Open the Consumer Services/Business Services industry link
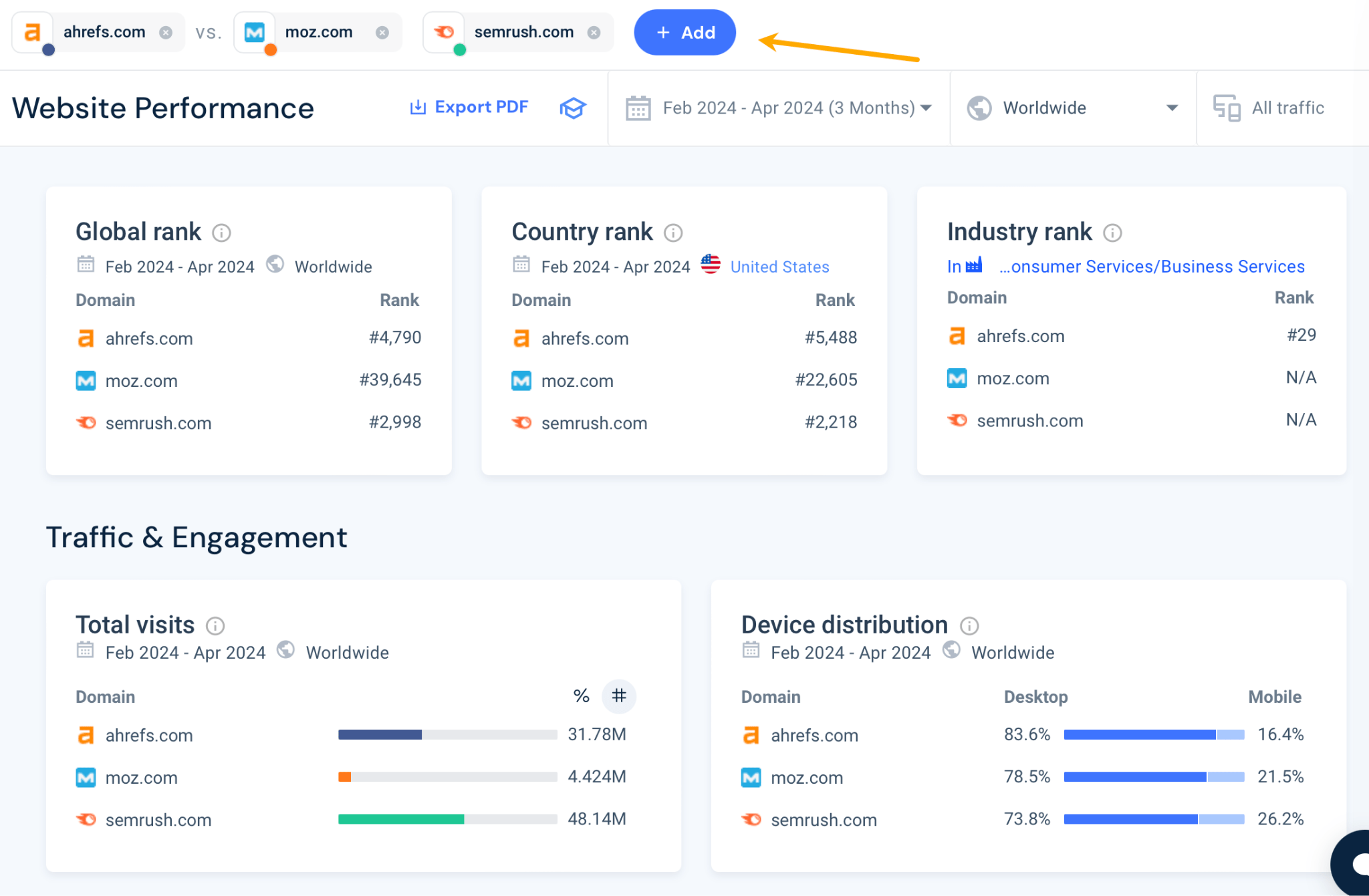1369x896 pixels. pos(1152,266)
